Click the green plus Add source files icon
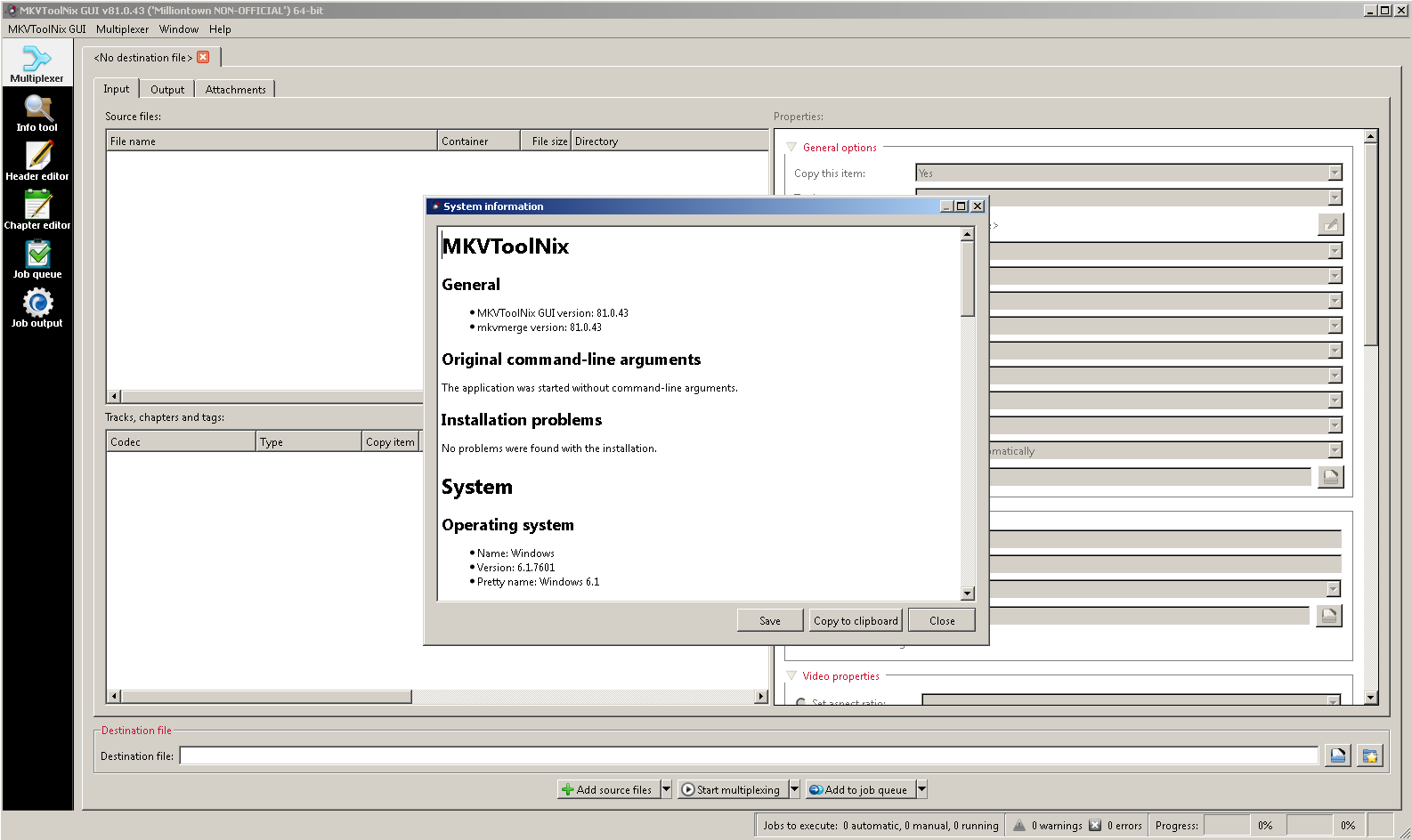Viewport: 1412px width, 840px height. (567, 789)
